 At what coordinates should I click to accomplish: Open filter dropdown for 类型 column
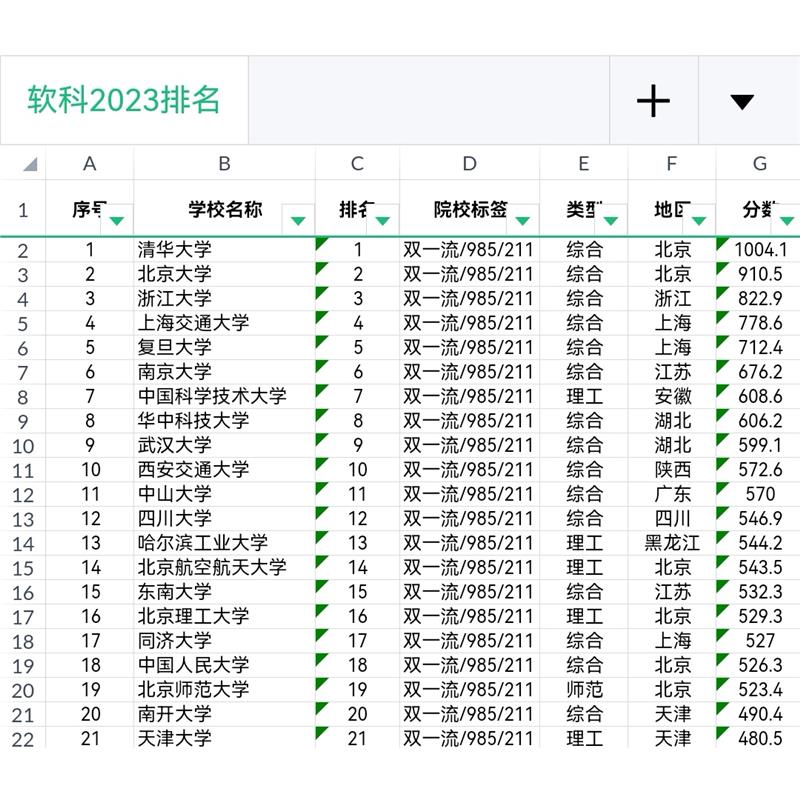click(611, 220)
